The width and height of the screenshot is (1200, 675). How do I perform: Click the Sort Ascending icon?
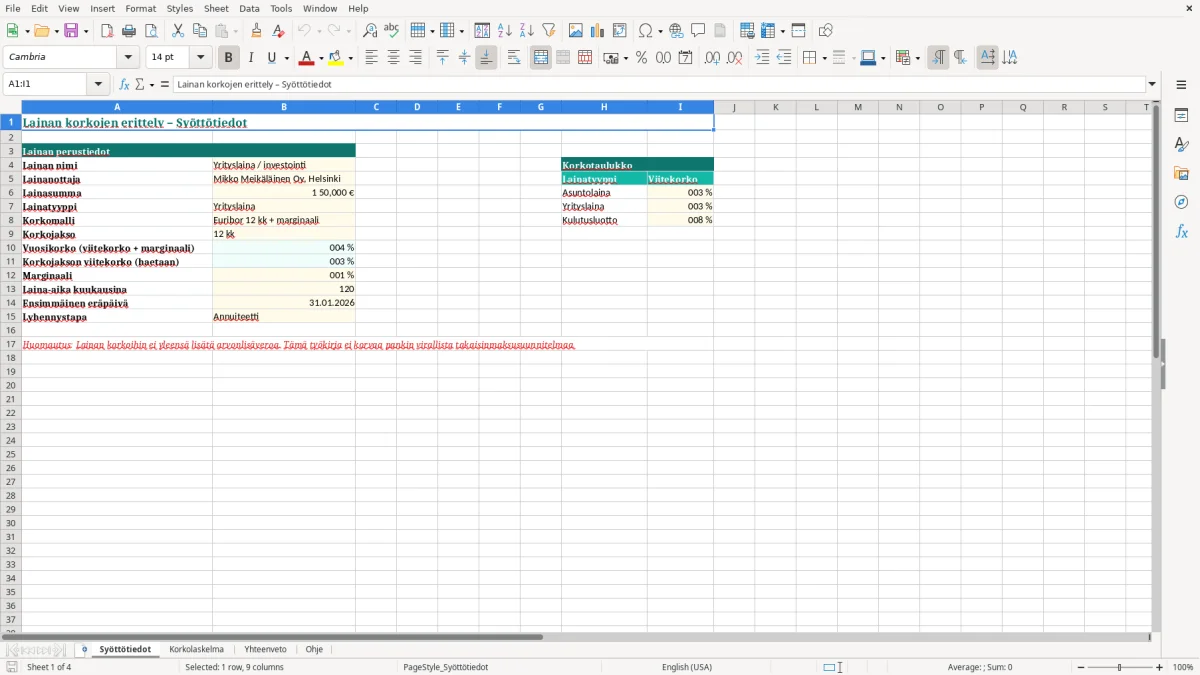(x=505, y=31)
